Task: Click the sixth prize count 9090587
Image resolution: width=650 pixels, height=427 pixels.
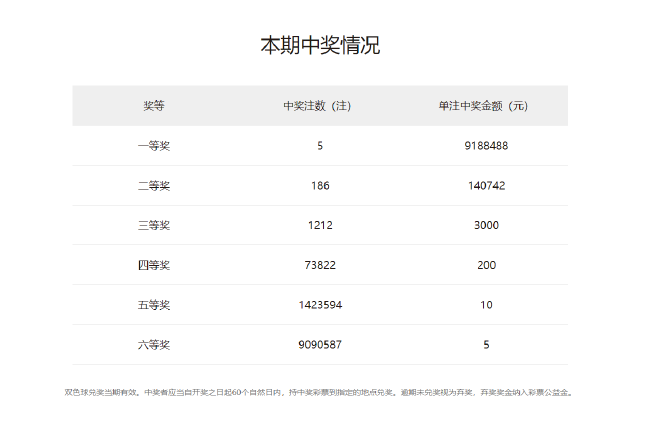Action: 320,345
